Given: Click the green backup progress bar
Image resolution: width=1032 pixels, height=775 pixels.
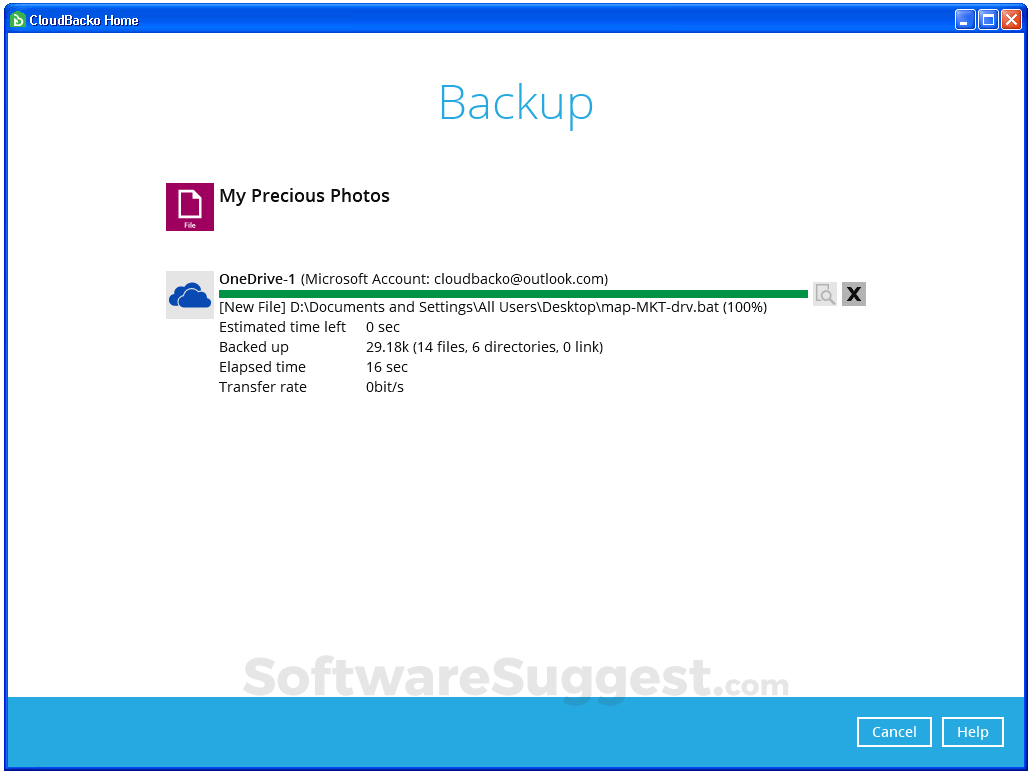Looking at the screenshot, I should [x=513, y=294].
